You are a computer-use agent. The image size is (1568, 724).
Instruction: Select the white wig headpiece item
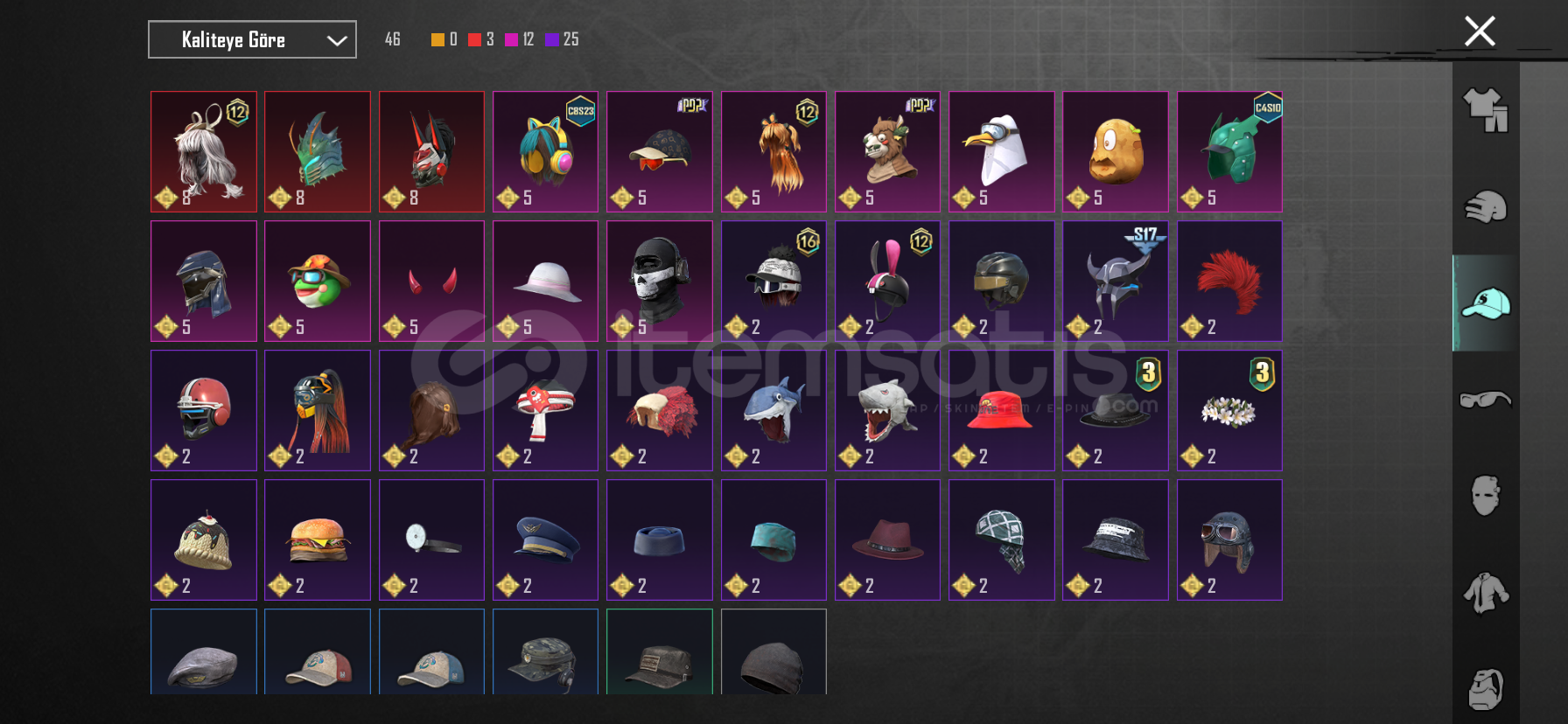coord(204,151)
